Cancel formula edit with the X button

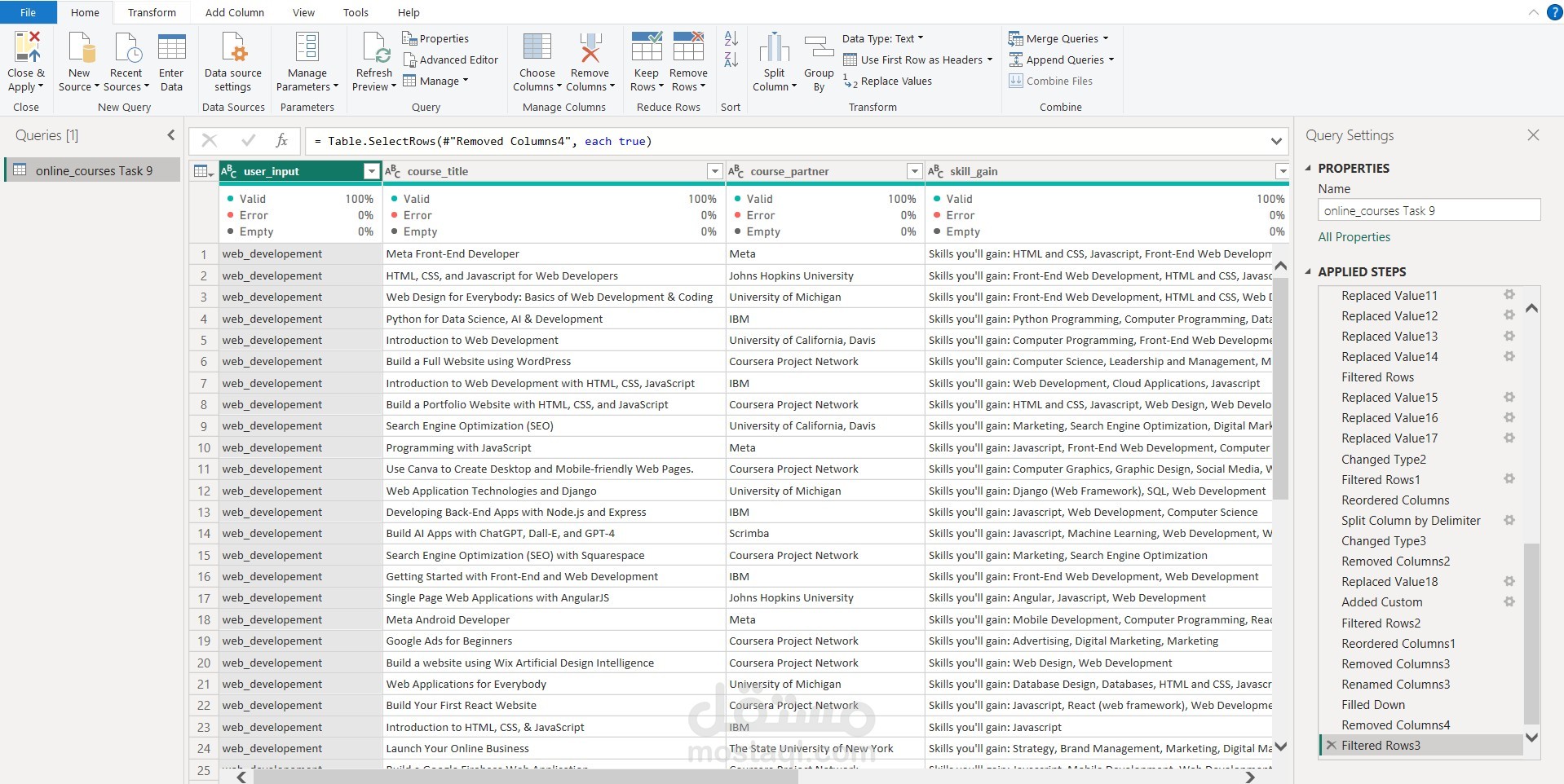[209, 141]
